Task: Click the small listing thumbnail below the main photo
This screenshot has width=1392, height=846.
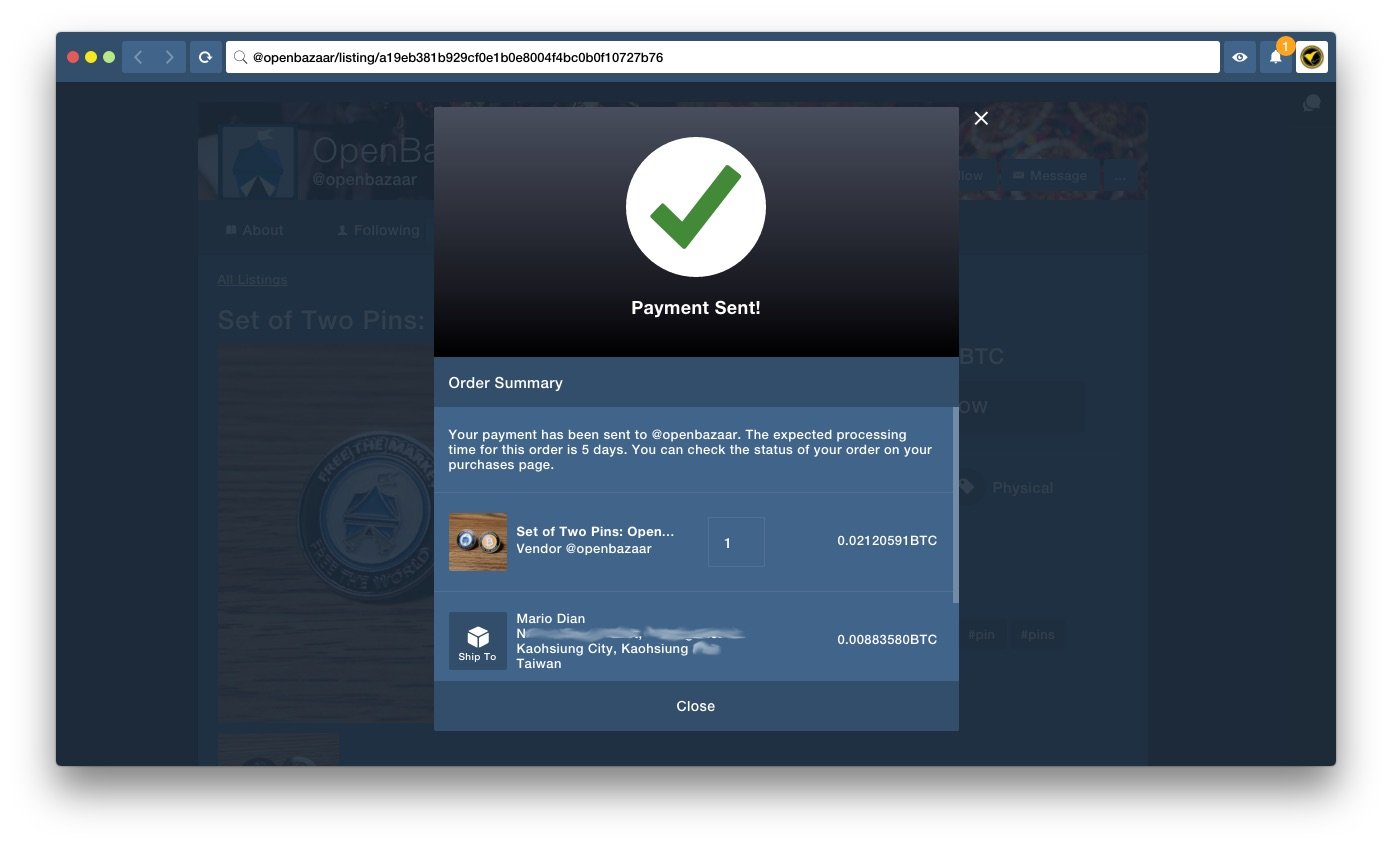Action: coord(279,750)
